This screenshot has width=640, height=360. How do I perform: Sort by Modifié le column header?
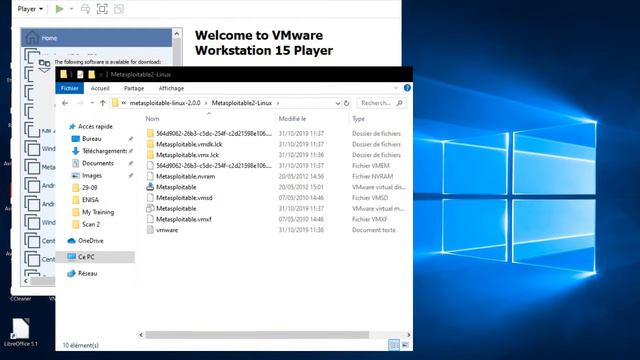coord(292,119)
